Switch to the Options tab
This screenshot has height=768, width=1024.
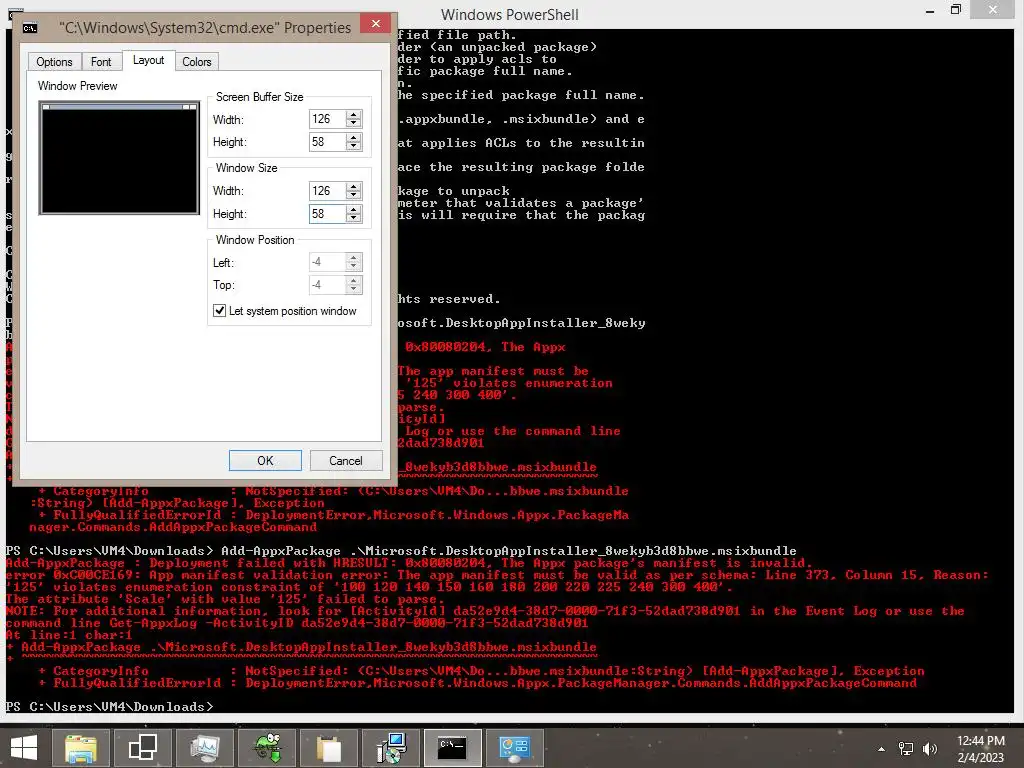coord(54,62)
